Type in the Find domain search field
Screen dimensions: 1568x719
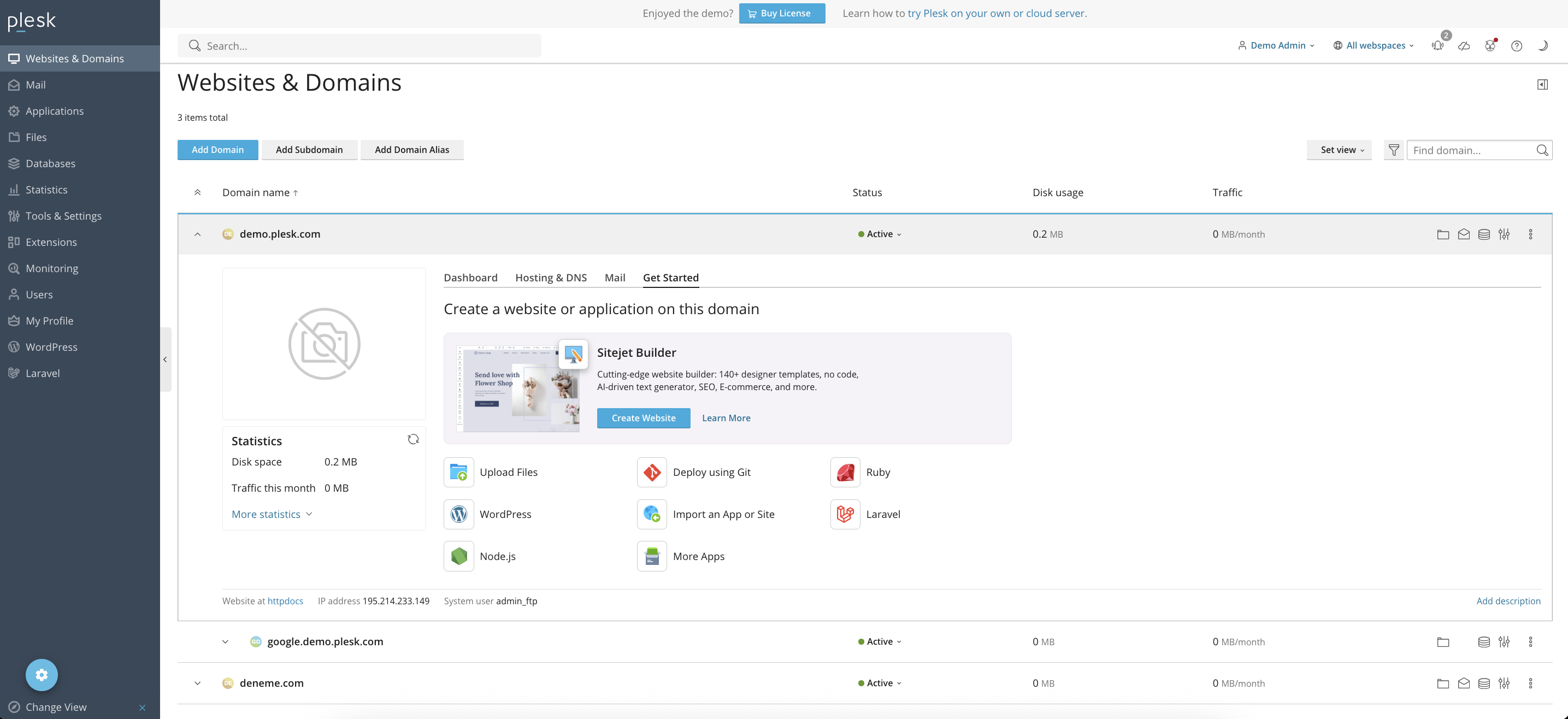1473,150
